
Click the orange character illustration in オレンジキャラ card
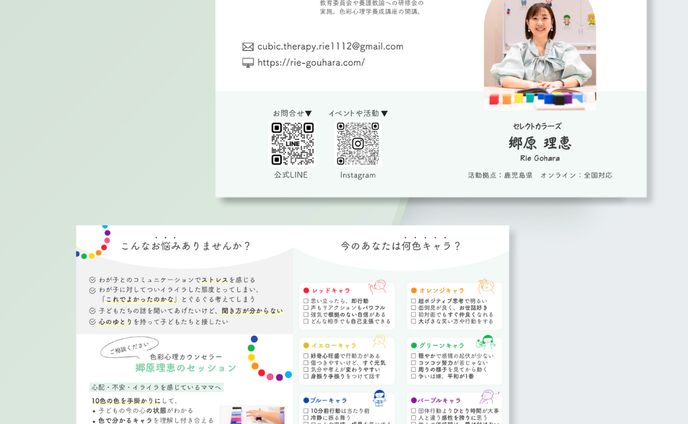coord(486,286)
